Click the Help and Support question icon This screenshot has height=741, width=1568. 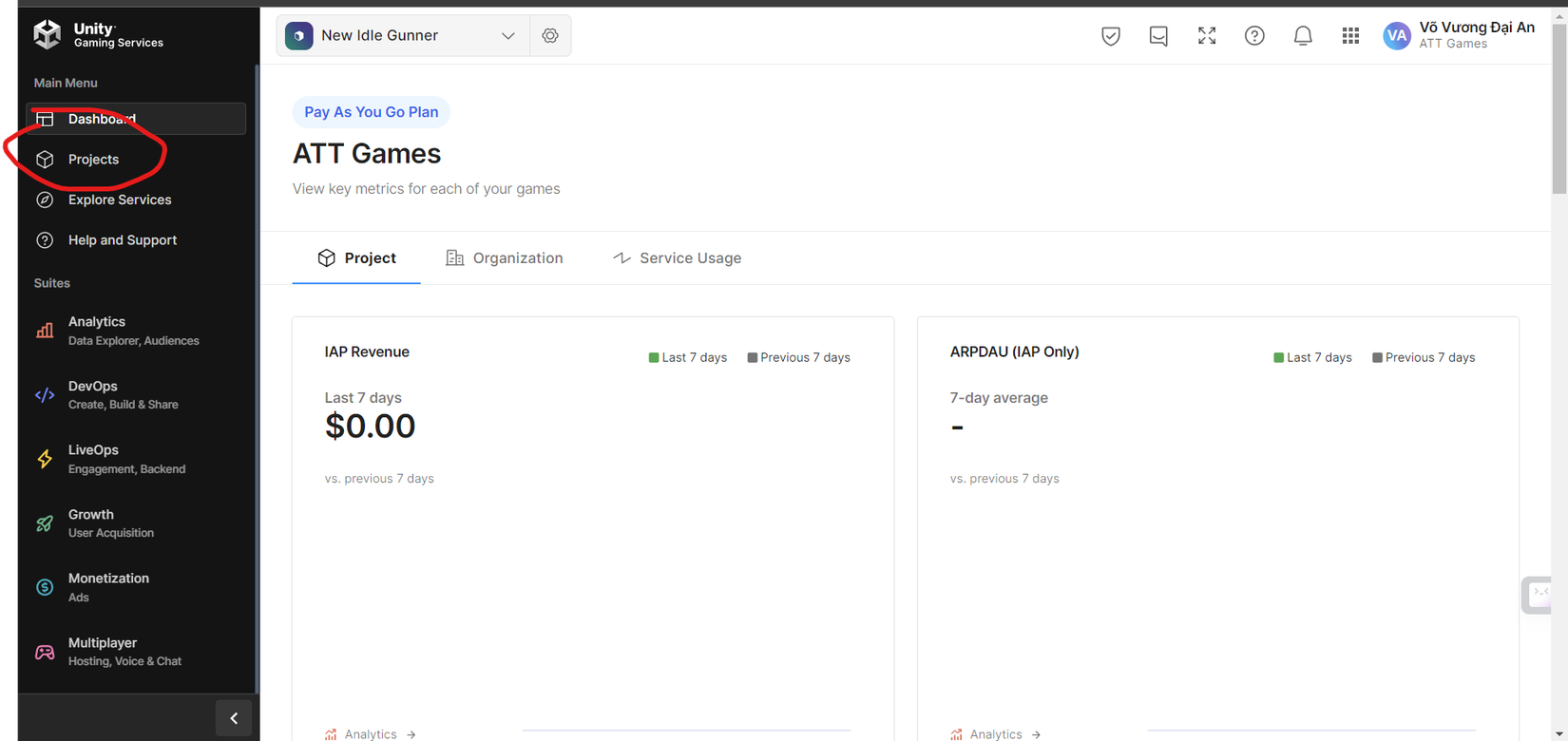pos(45,240)
